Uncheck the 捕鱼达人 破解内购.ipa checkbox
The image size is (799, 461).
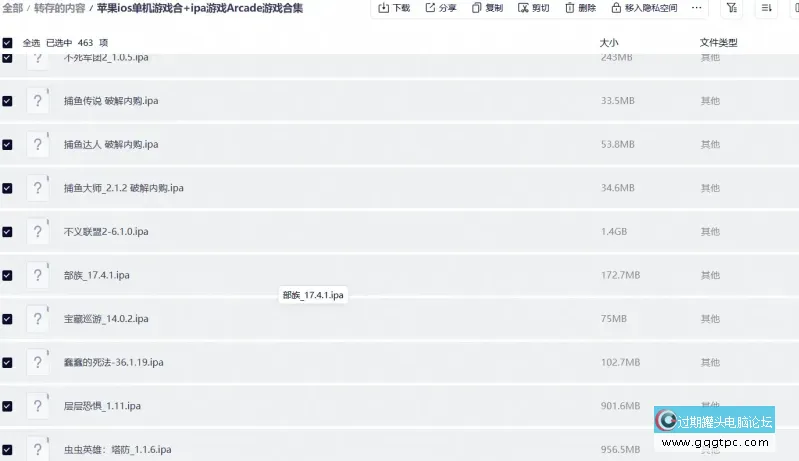point(7,145)
